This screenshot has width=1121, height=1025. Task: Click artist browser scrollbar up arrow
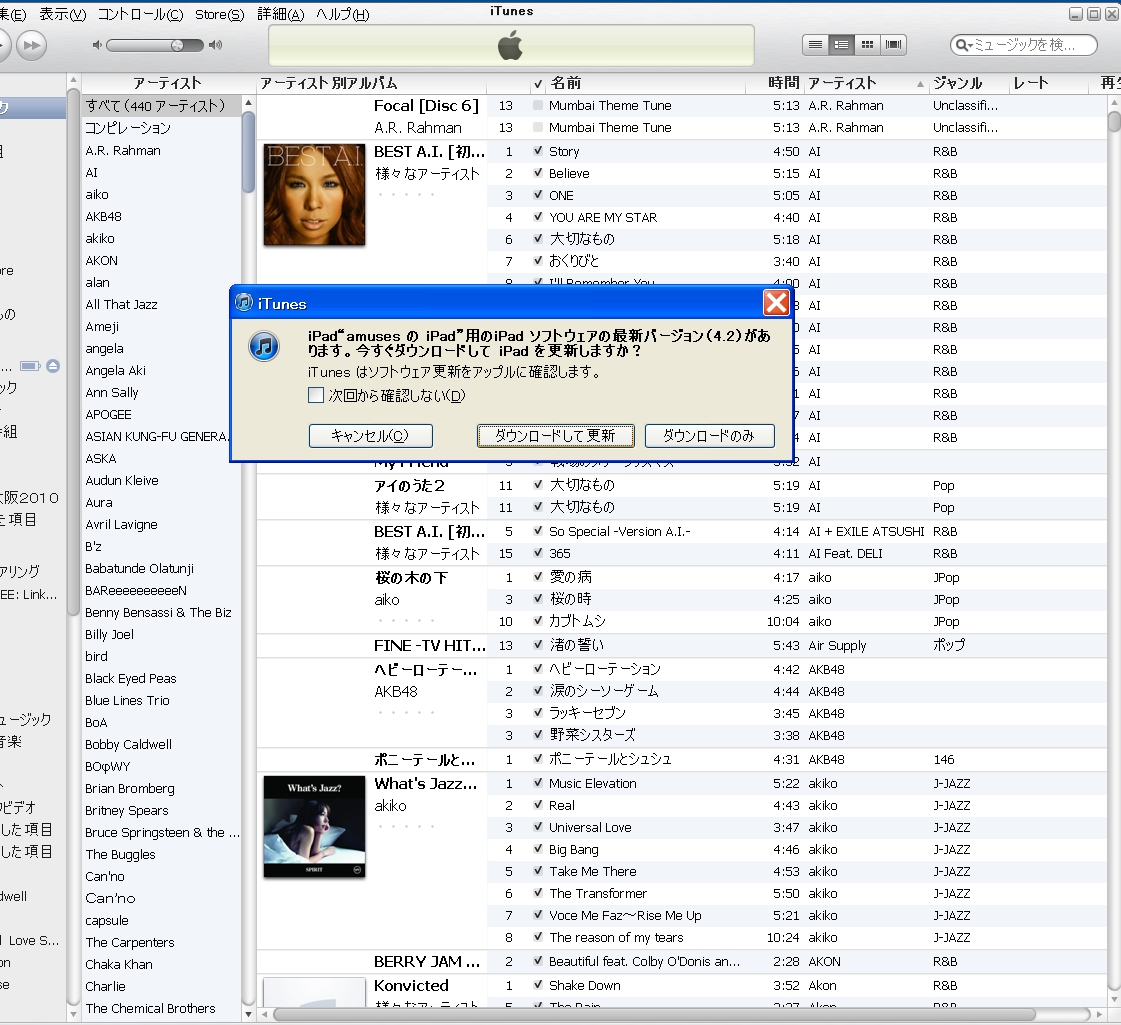pos(248,103)
